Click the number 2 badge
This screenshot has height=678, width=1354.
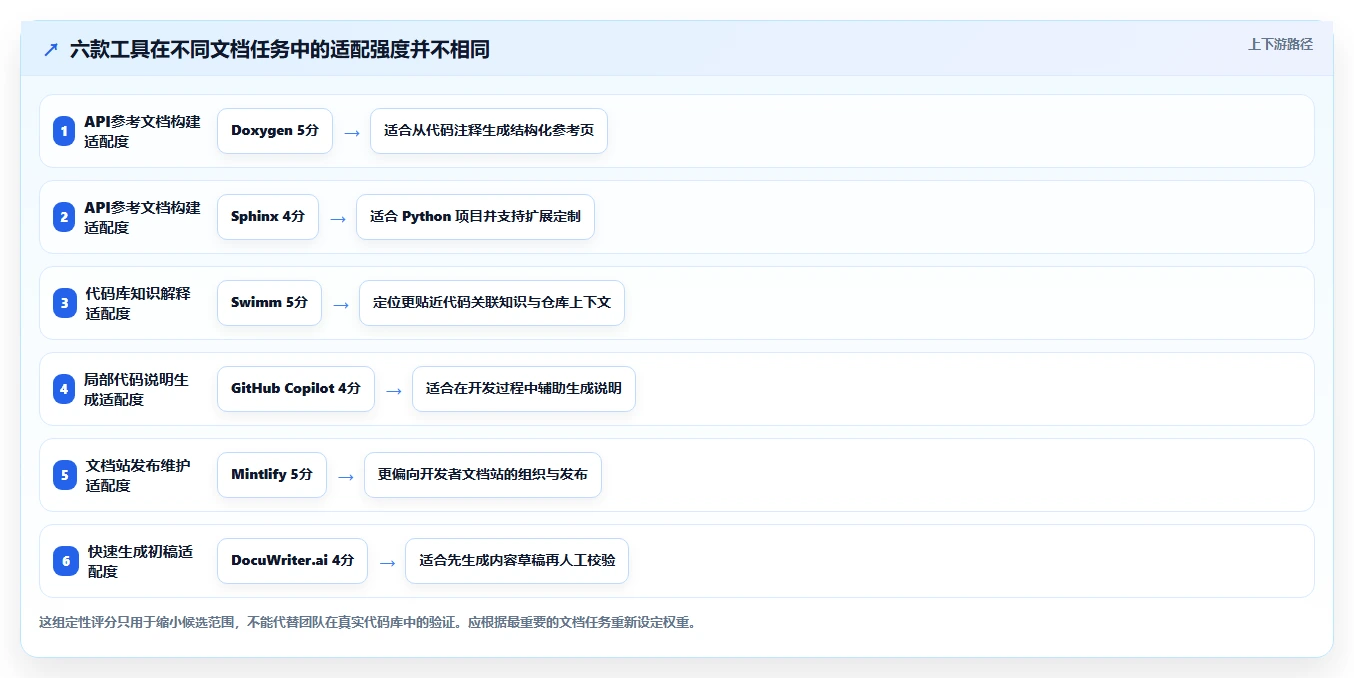(x=64, y=217)
